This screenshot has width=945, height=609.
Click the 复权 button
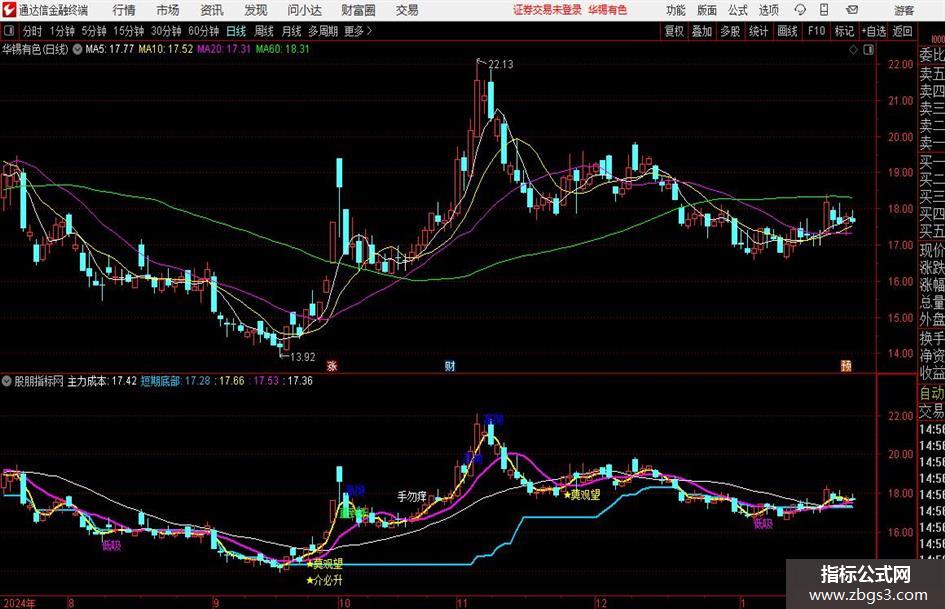(674, 31)
